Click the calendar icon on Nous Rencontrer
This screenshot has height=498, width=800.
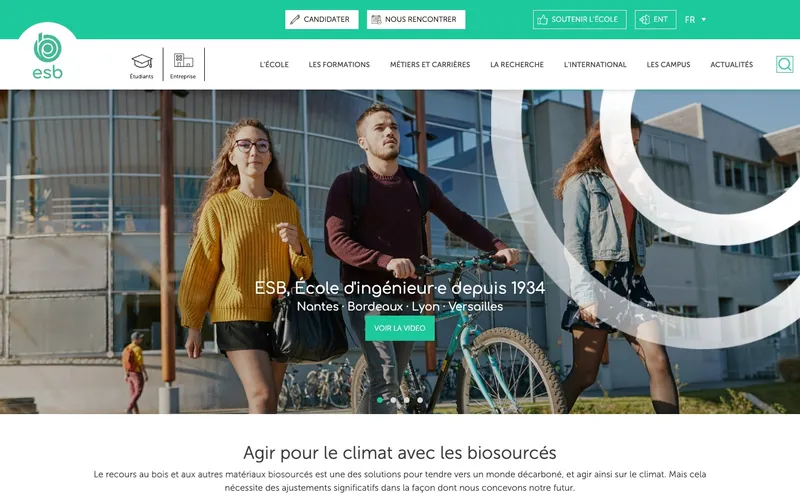(x=376, y=19)
